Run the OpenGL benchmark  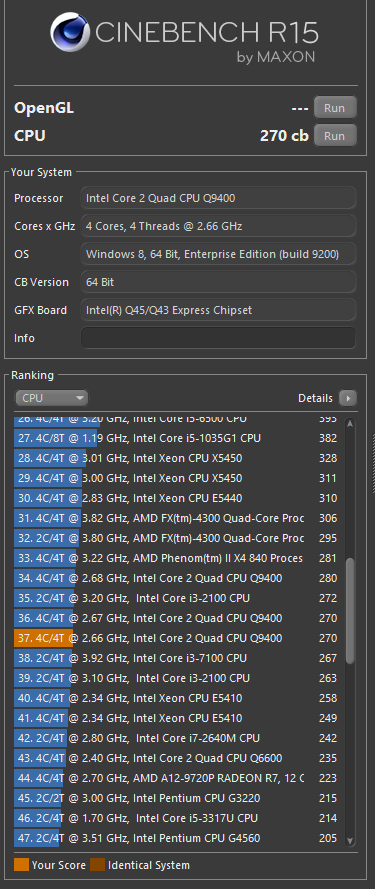coord(335,108)
